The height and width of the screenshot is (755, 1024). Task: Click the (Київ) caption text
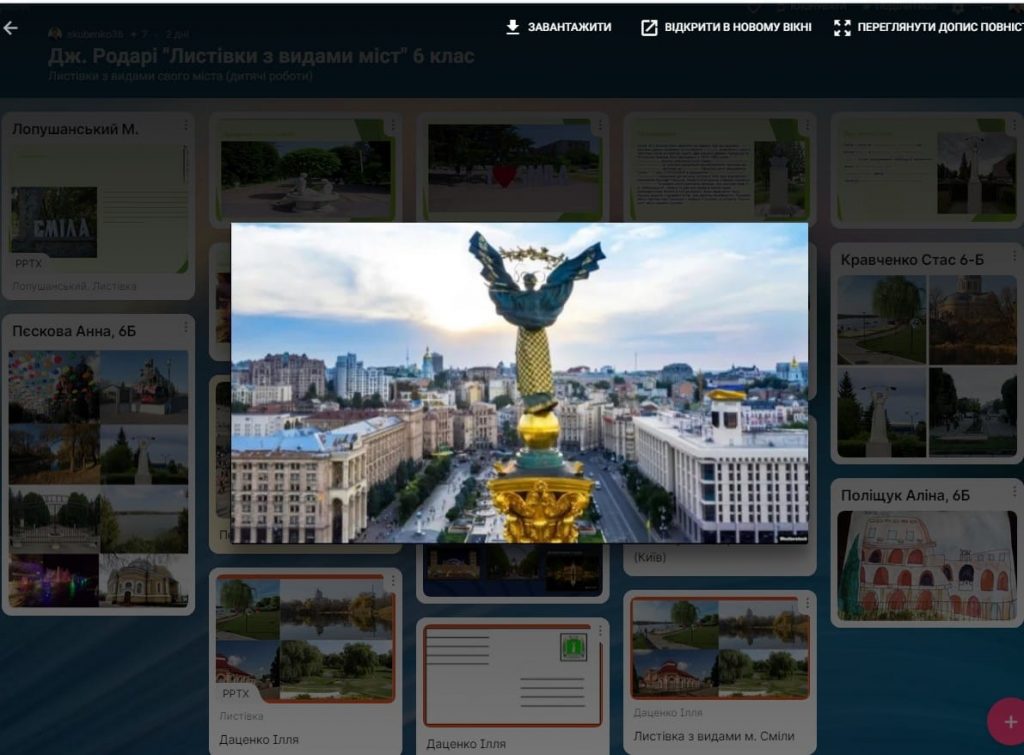click(x=650, y=557)
